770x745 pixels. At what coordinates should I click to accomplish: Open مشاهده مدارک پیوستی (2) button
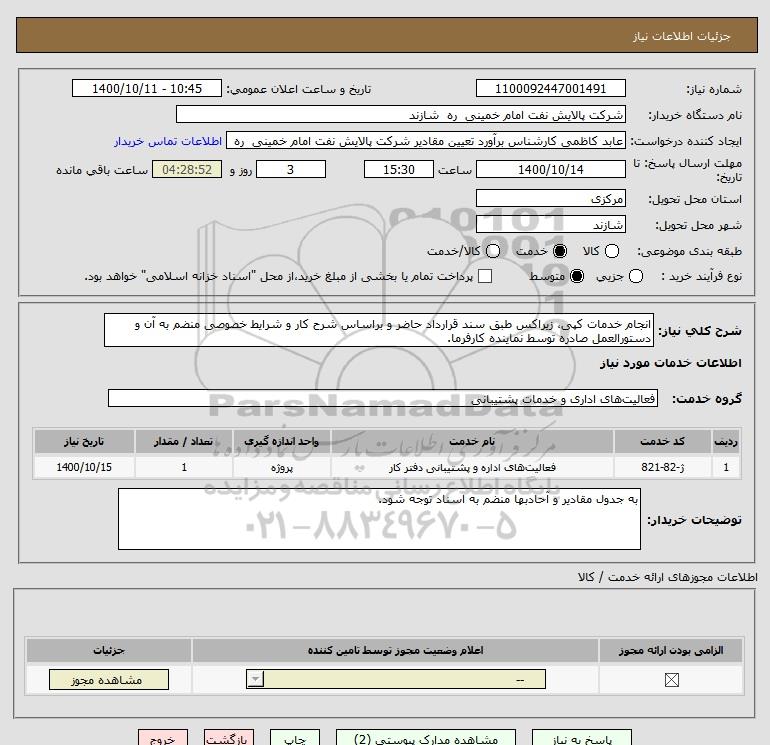[426, 738]
